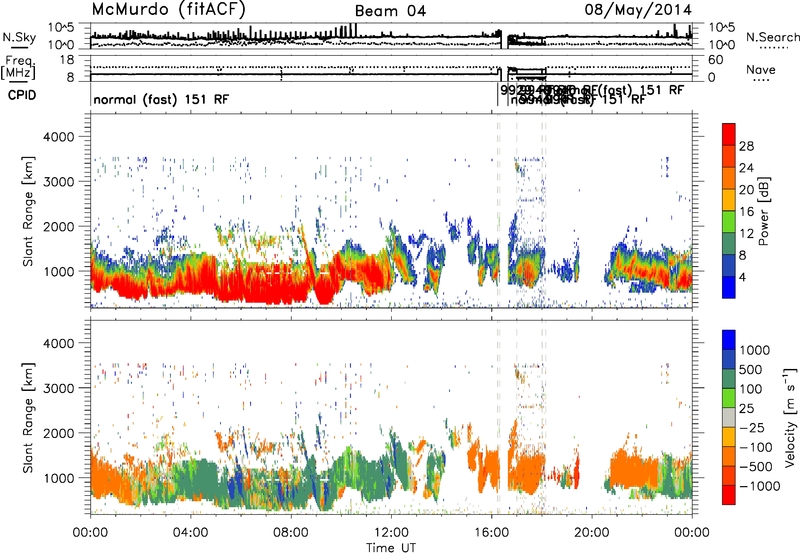Click the red bottom of the velocity colorbar
Image resolution: width=800 pixels, height=554 pixels.
[729, 495]
